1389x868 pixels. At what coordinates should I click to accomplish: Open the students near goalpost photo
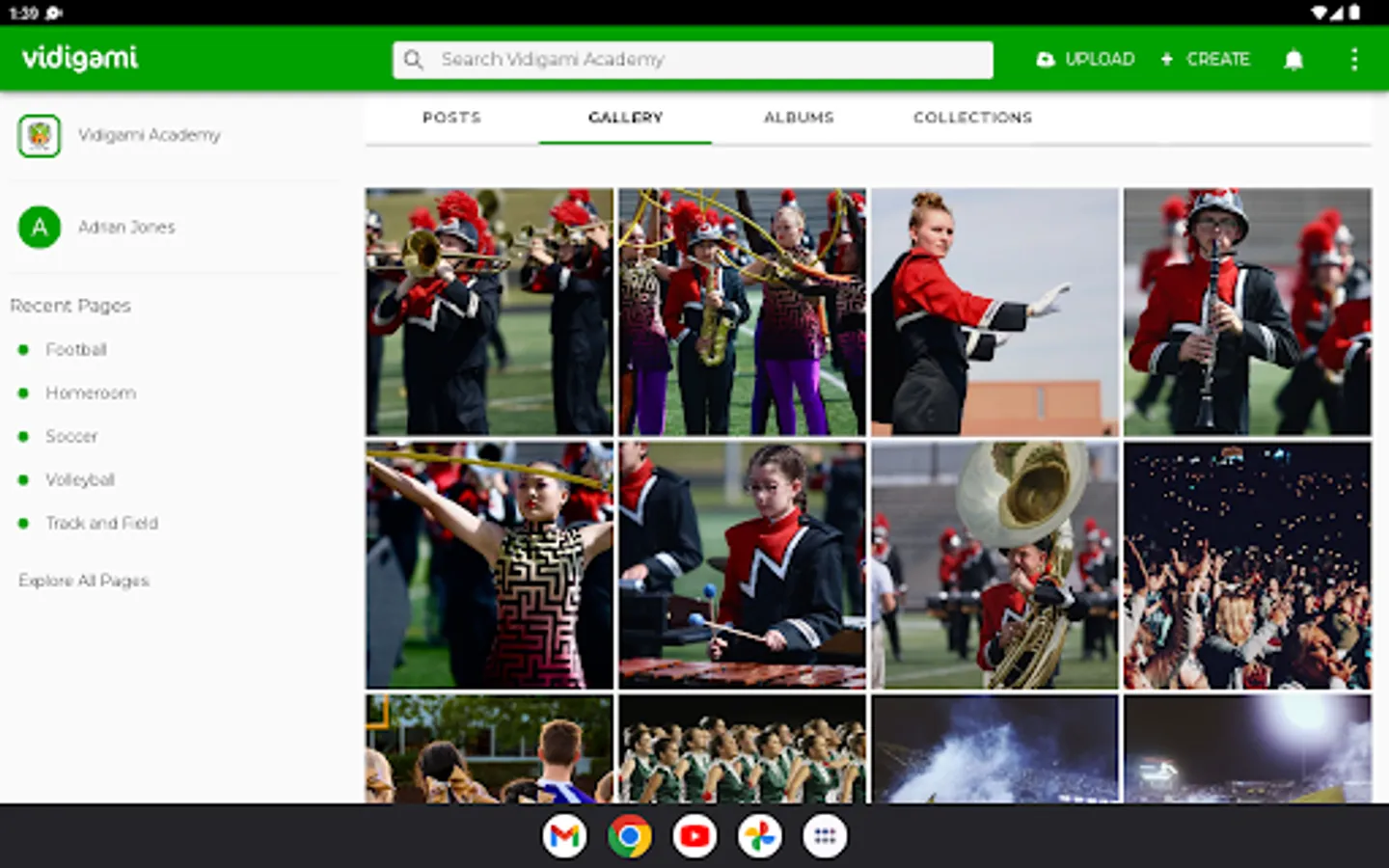pyautogui.click(x=489, y=749)
